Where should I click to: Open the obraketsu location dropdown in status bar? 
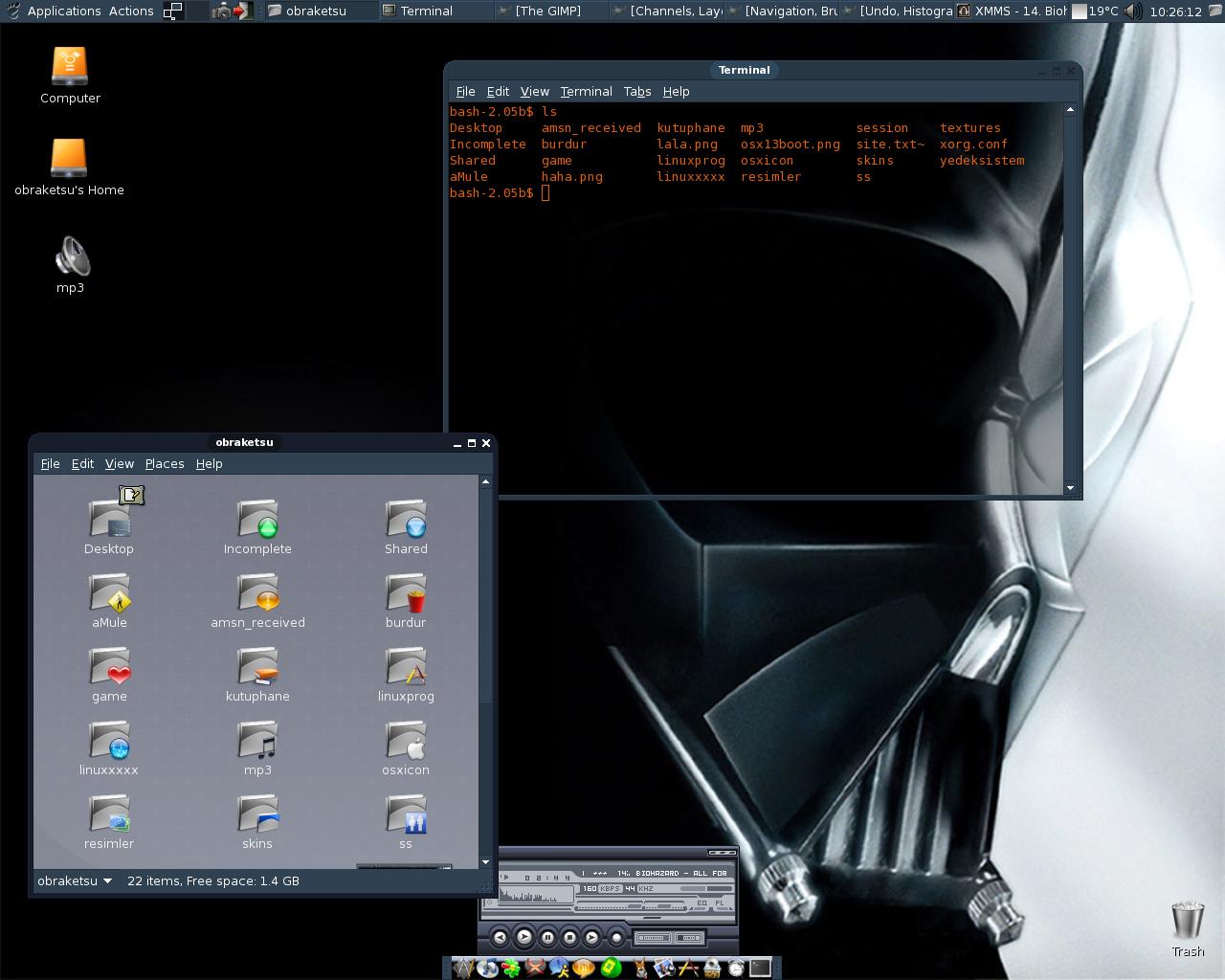tap(75, 880)
